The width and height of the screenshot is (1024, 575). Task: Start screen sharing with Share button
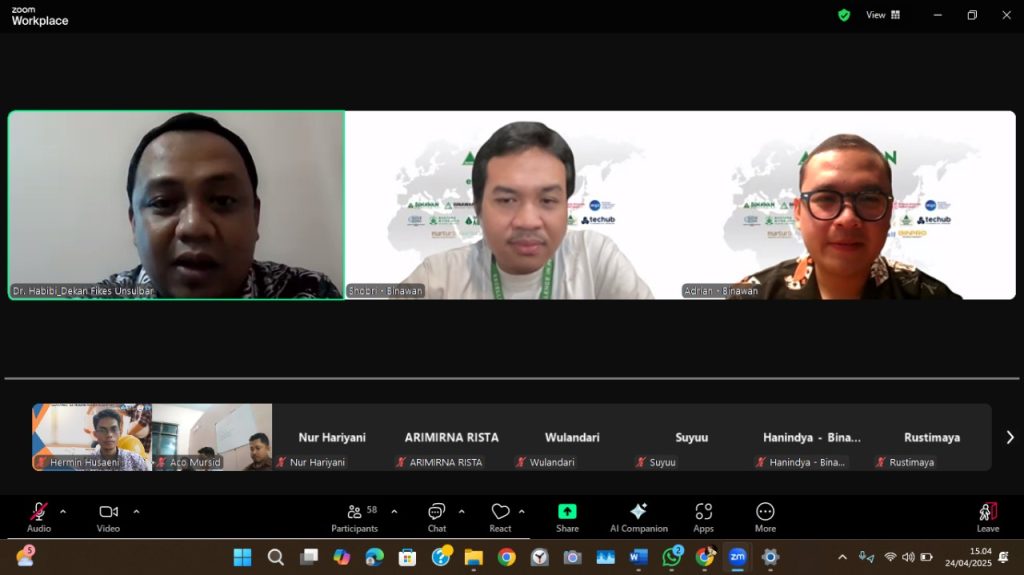567,516
